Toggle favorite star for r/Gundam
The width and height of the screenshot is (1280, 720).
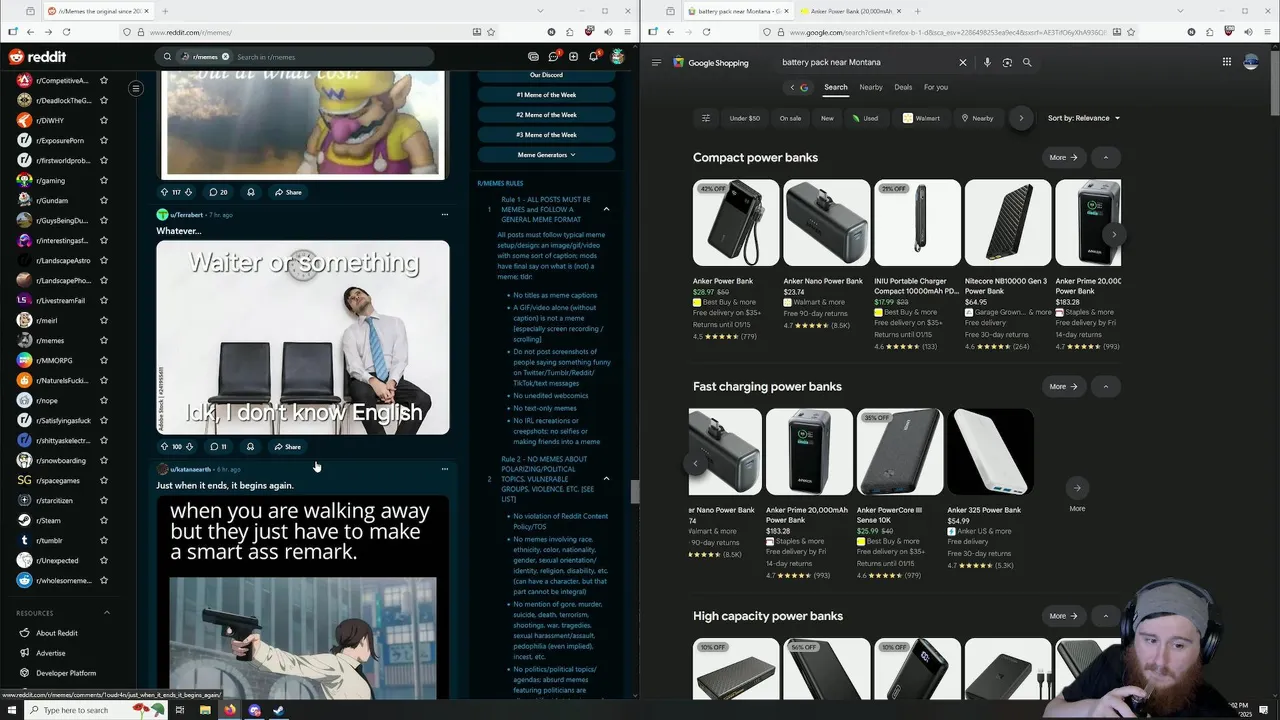(x=104, y=201)
